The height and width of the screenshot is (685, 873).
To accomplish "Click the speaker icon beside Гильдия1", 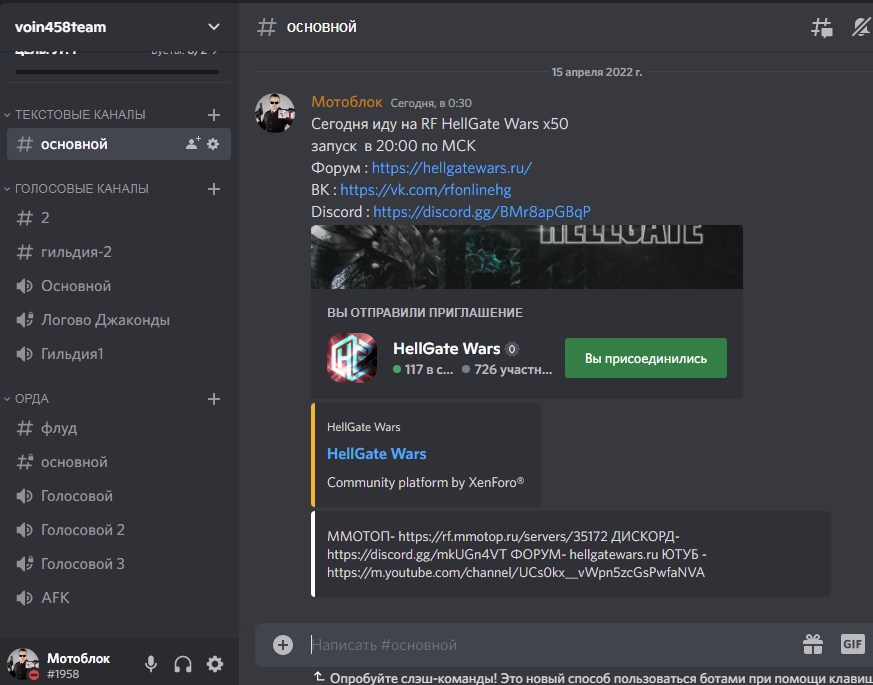I will click(x=24, y=354).
